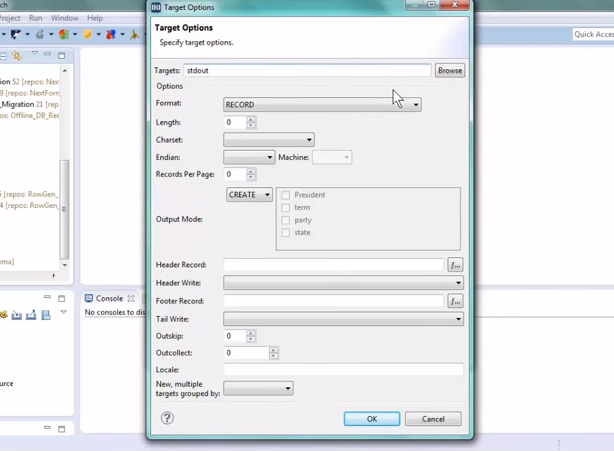614x451 pixels.
Task: Open the Project menu
Action: pyautogui.click(x=10, y=18)
